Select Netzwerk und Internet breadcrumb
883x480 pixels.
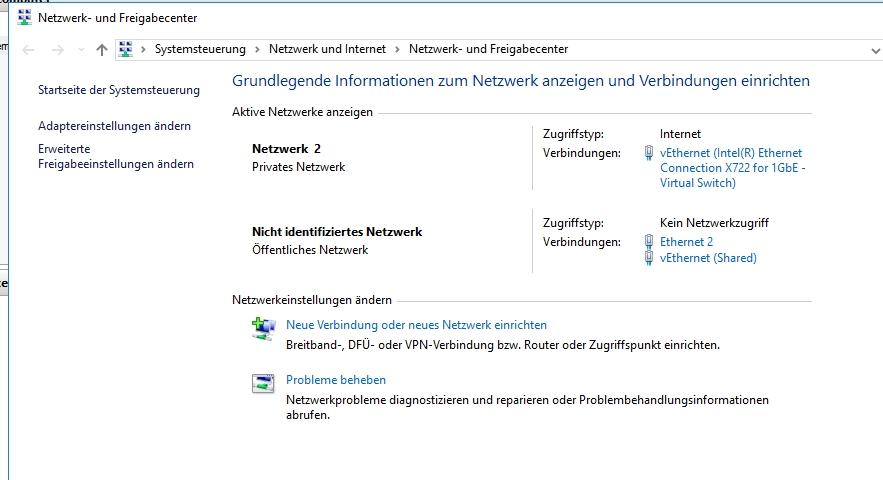[327, 49]
